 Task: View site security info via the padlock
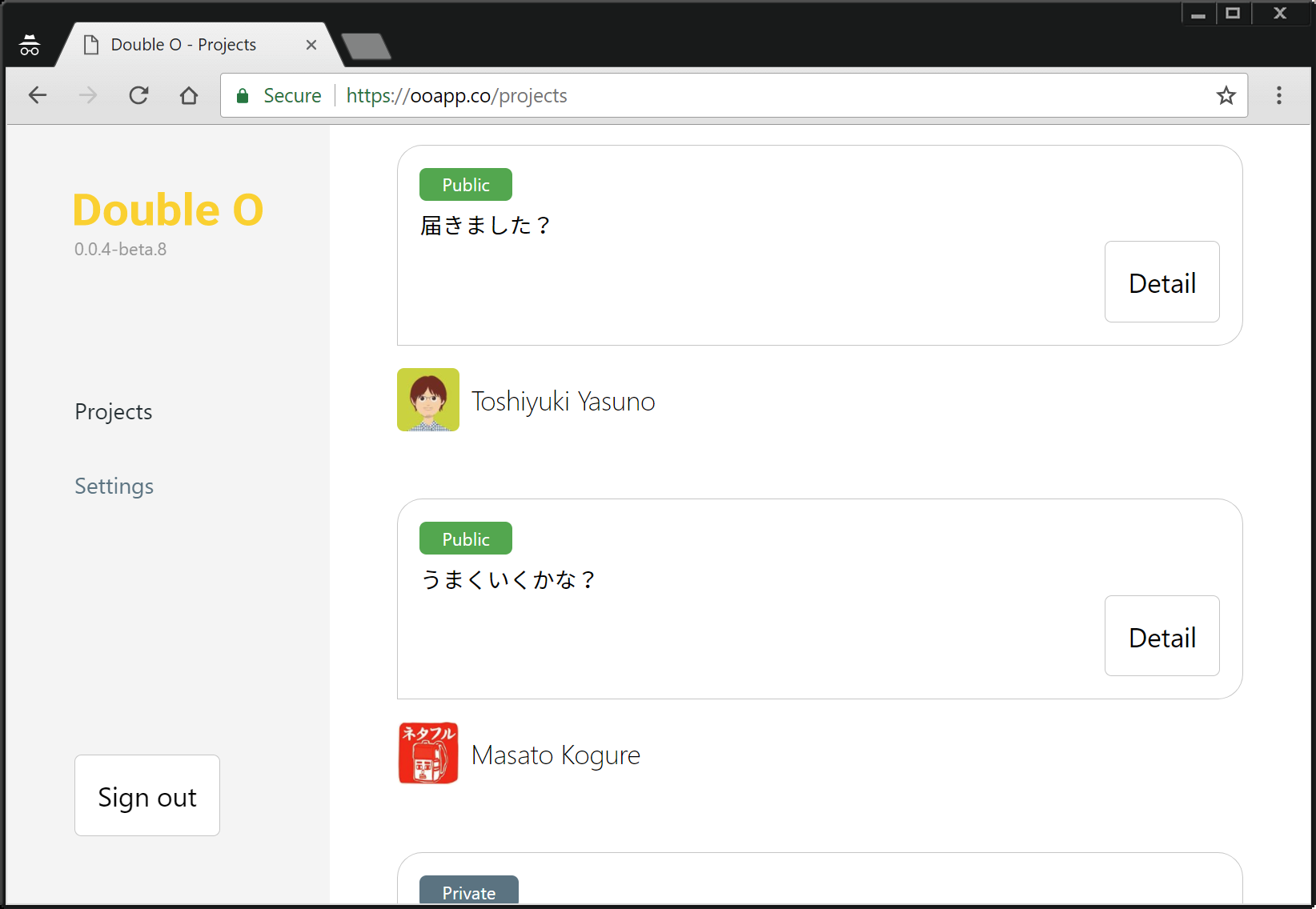[243, 96]
